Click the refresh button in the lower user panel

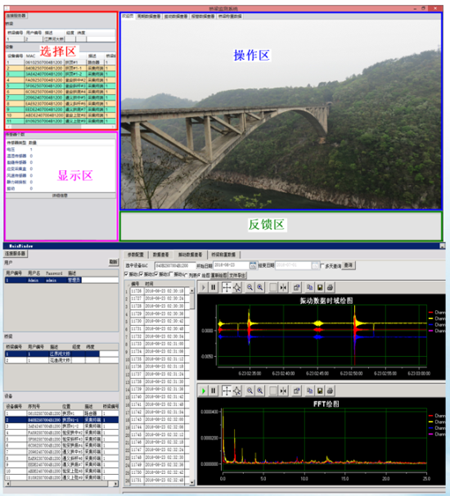[114, 262]
